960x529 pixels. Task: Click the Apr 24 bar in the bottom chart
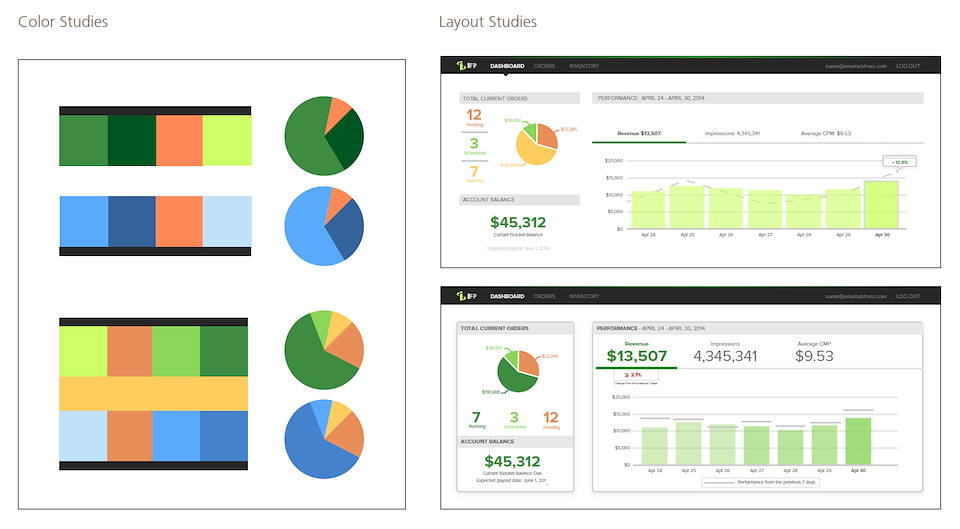click(654, 445)
